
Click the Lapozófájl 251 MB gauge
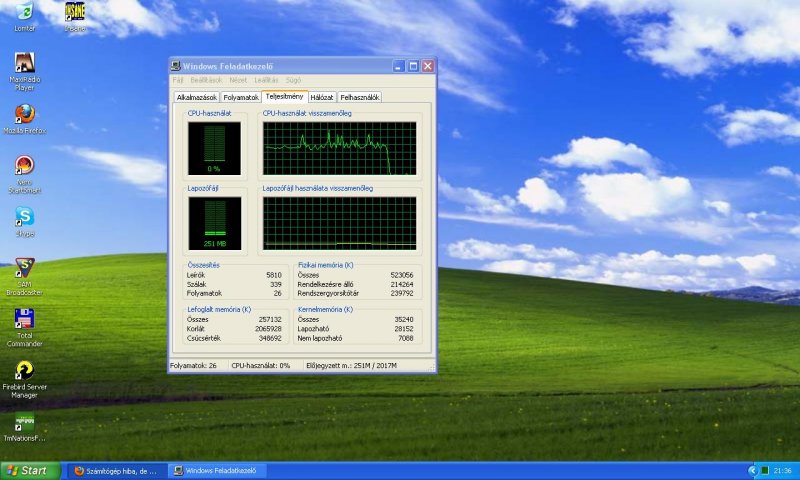pos(214,223)
